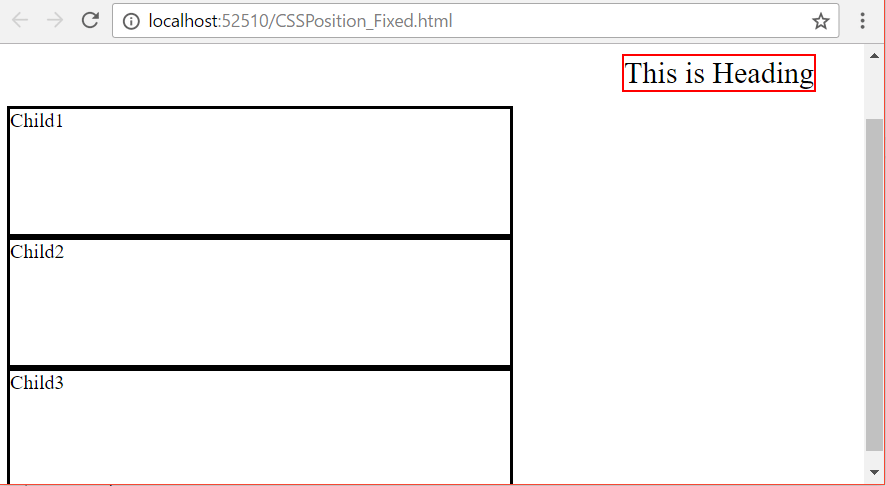Click the scrollbar track above the thumb
This screenshot has height=486, width=886.
(874, 91)
